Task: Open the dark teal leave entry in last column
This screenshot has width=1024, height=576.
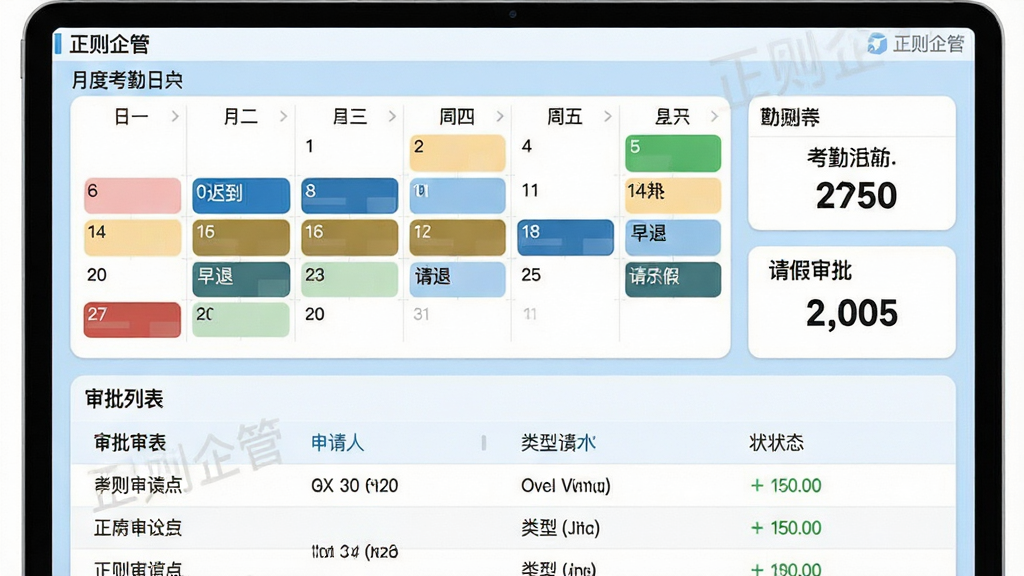Action: [673, 280]
